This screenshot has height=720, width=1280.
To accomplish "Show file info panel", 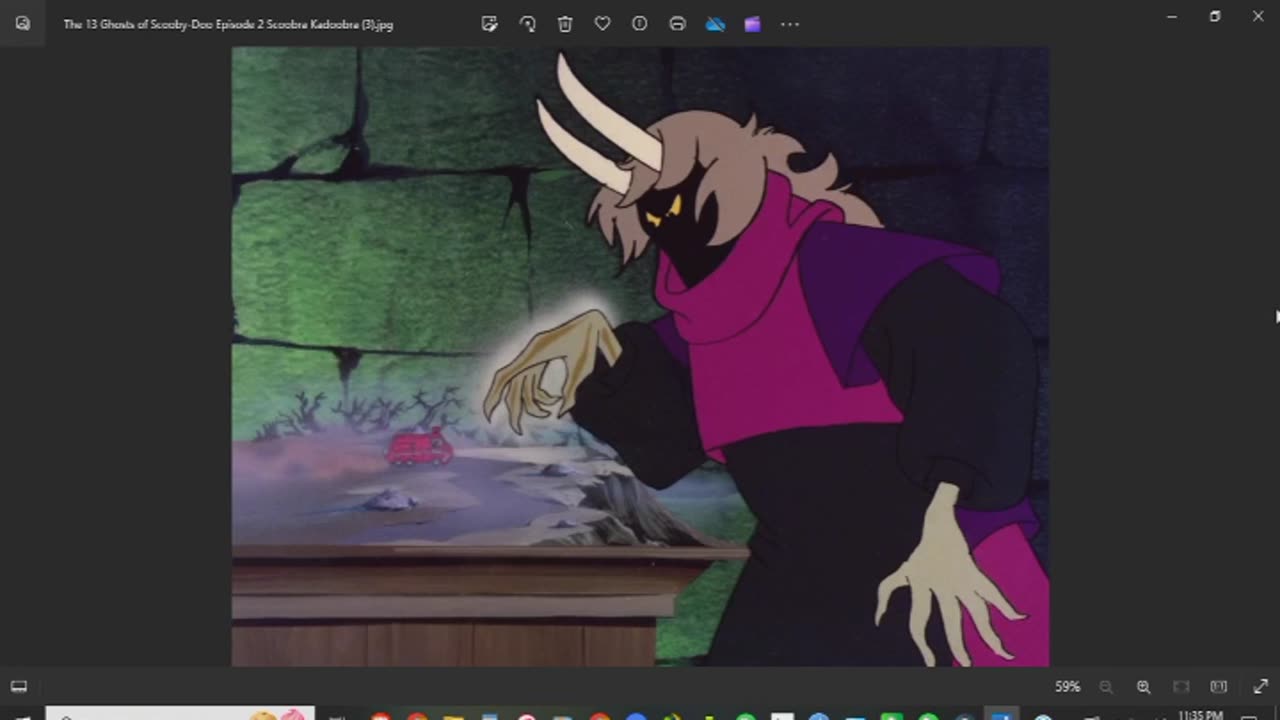I will tap(640, 24).
